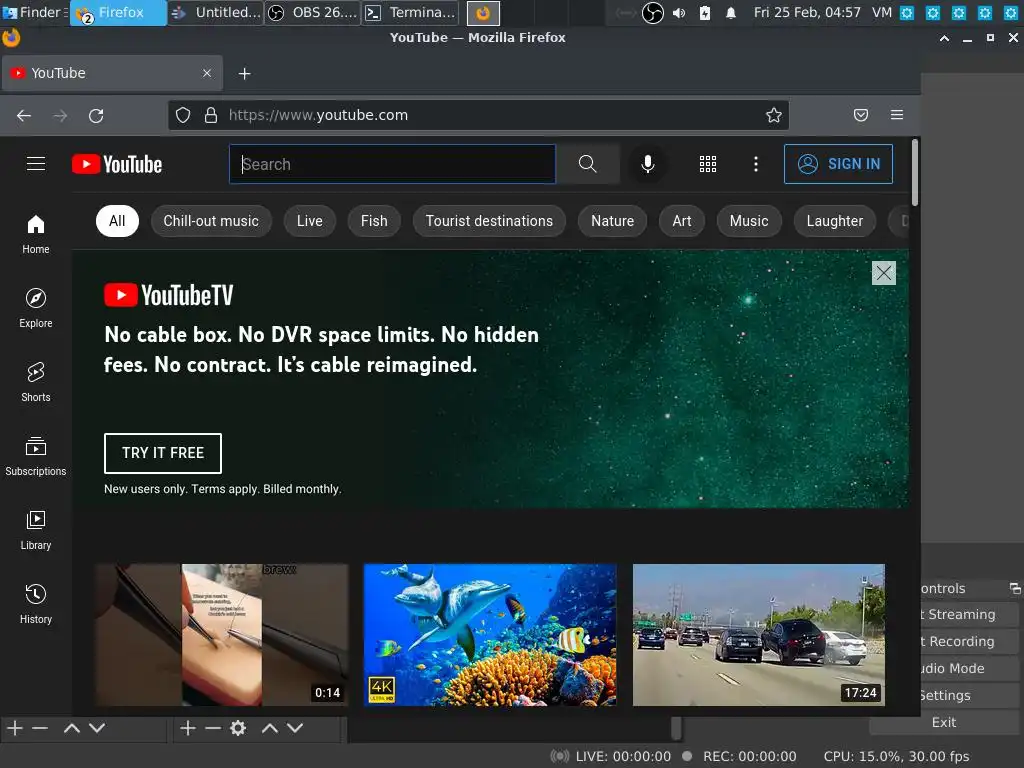Viewport: 1024px width, 768px height.
Task: Click the SIGN IN button
Action: pyautogui.click(x=839, y=164)
